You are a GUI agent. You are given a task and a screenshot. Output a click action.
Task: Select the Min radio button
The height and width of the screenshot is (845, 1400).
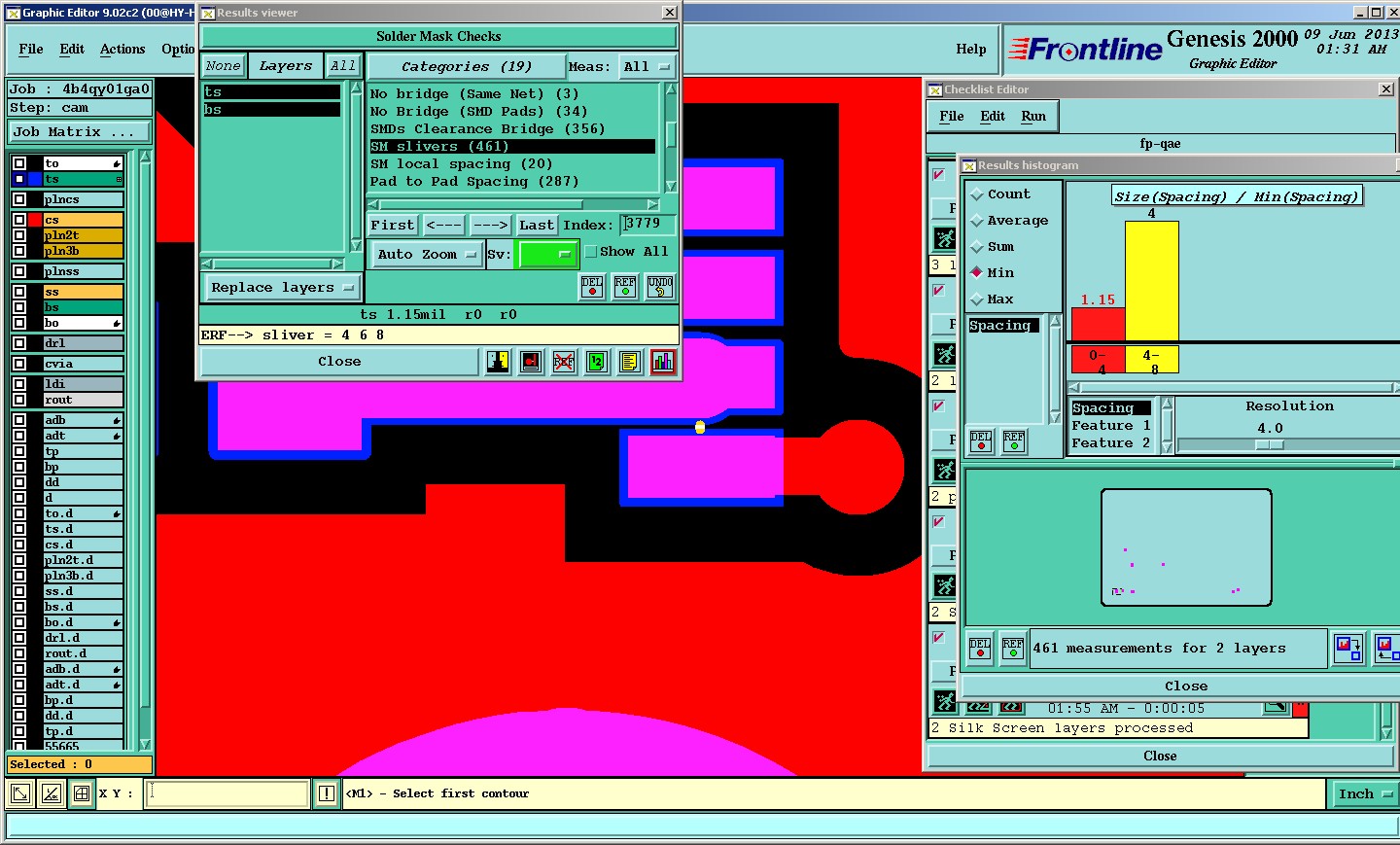point(977,273)
